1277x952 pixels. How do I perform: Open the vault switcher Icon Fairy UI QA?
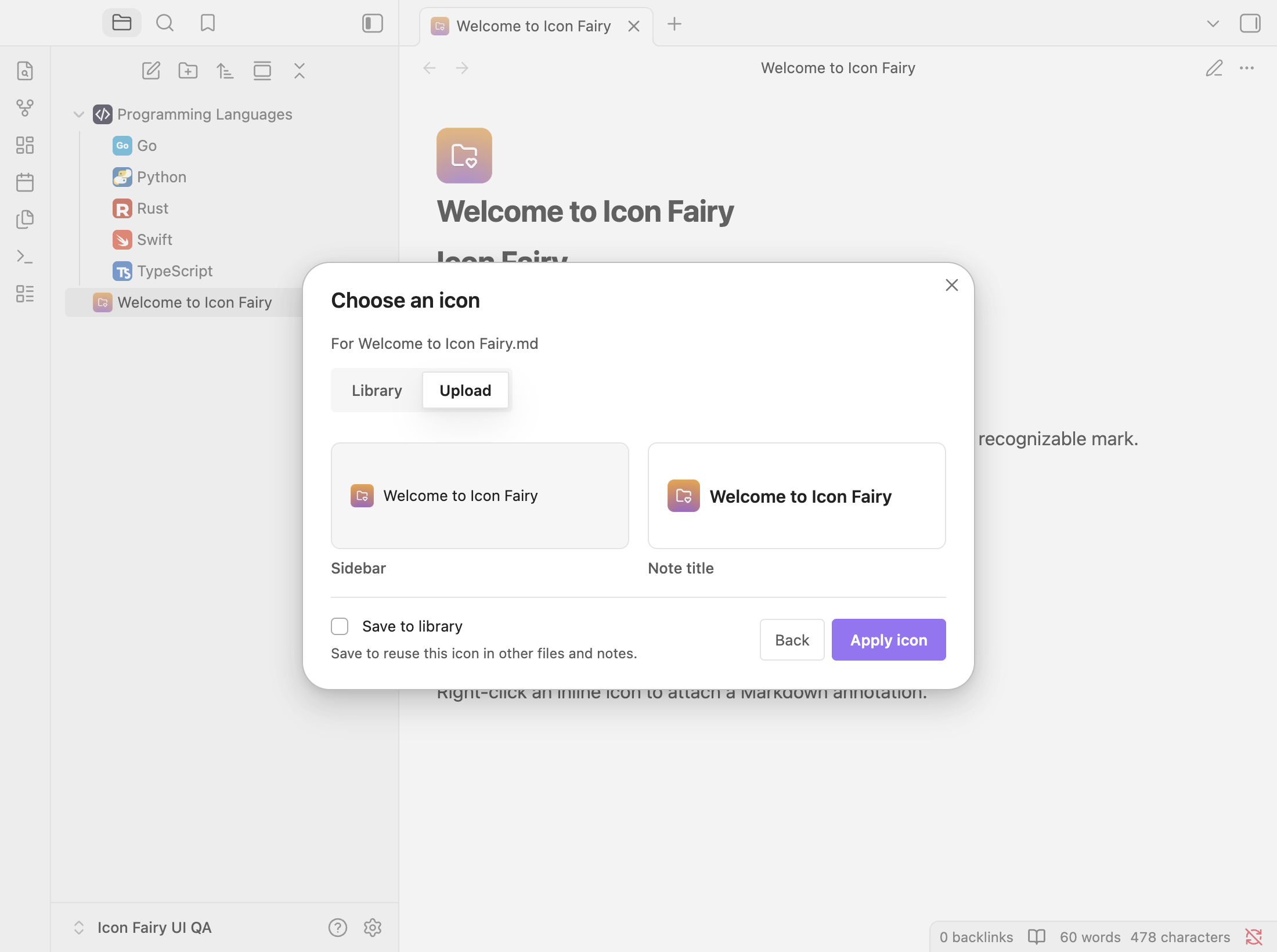(x=142, y=928)
